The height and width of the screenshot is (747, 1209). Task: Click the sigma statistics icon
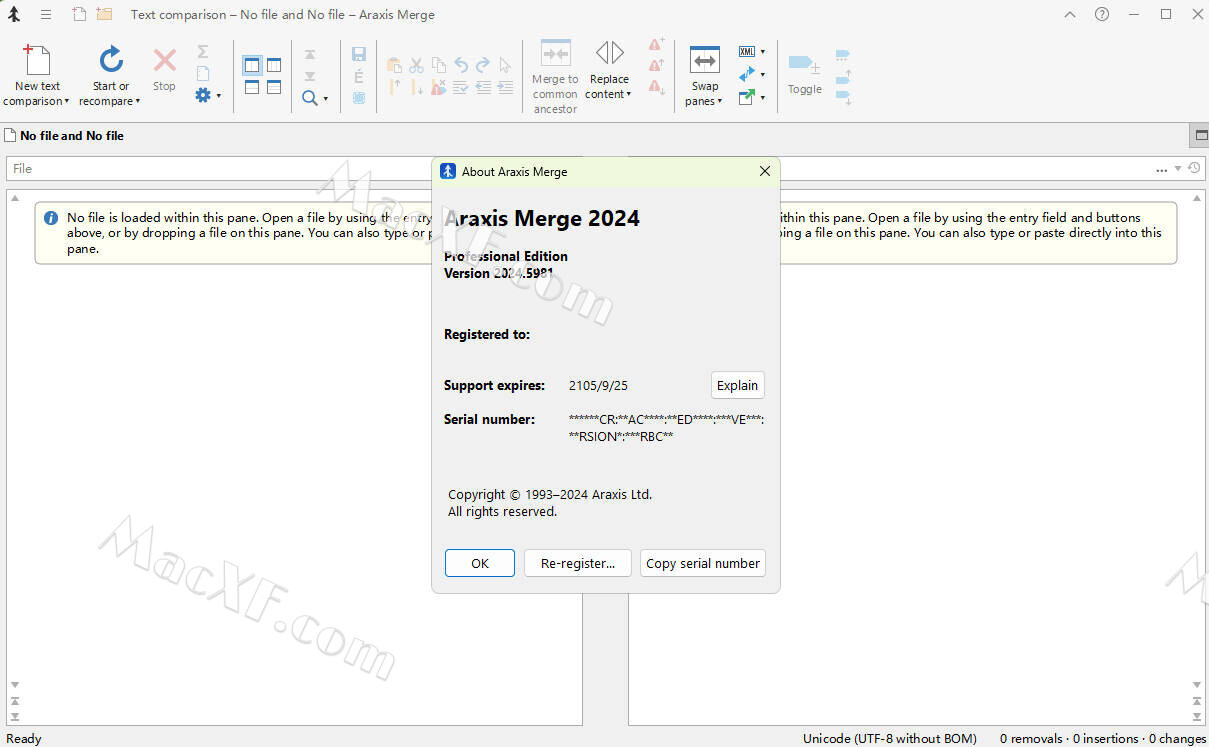pyautogui.click(x=203, y=51)
